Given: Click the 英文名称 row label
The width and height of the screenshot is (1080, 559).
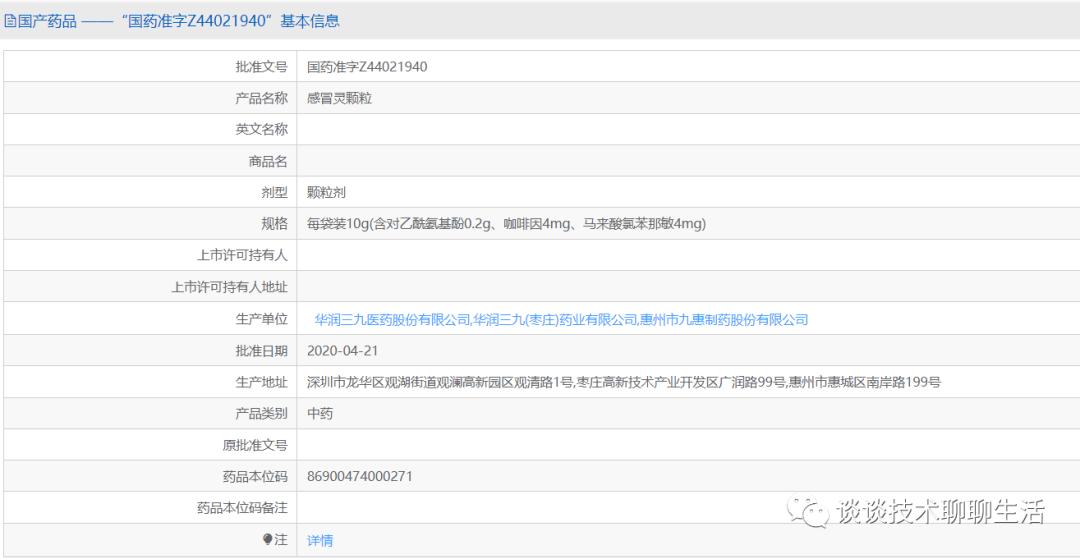Looking at the screenshot, I should tap(261, 129).
